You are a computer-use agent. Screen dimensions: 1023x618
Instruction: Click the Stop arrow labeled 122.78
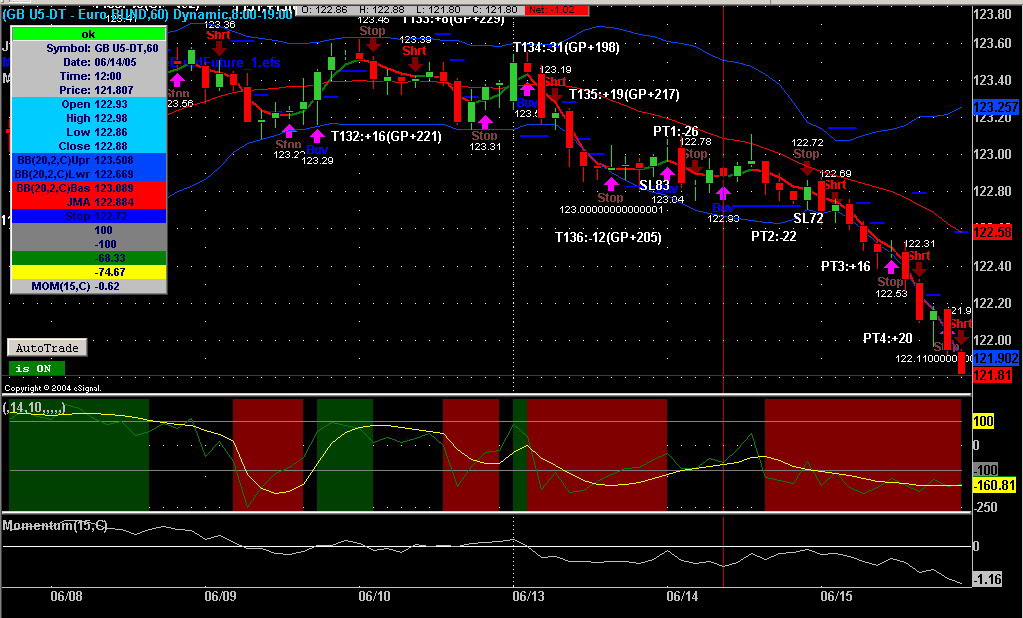[x=695, y=167]
